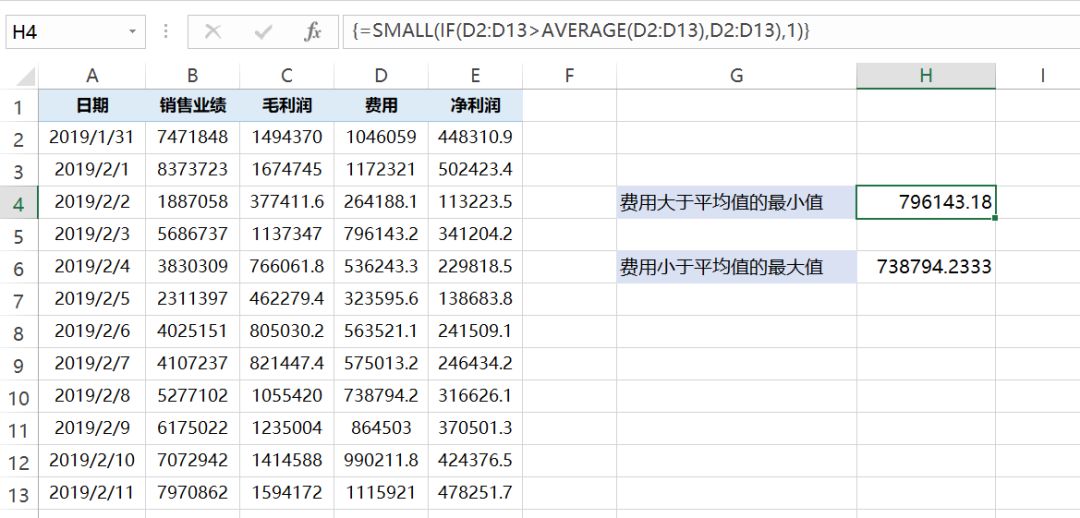Click net profit cell 424376.5

(x=475, y=461)
